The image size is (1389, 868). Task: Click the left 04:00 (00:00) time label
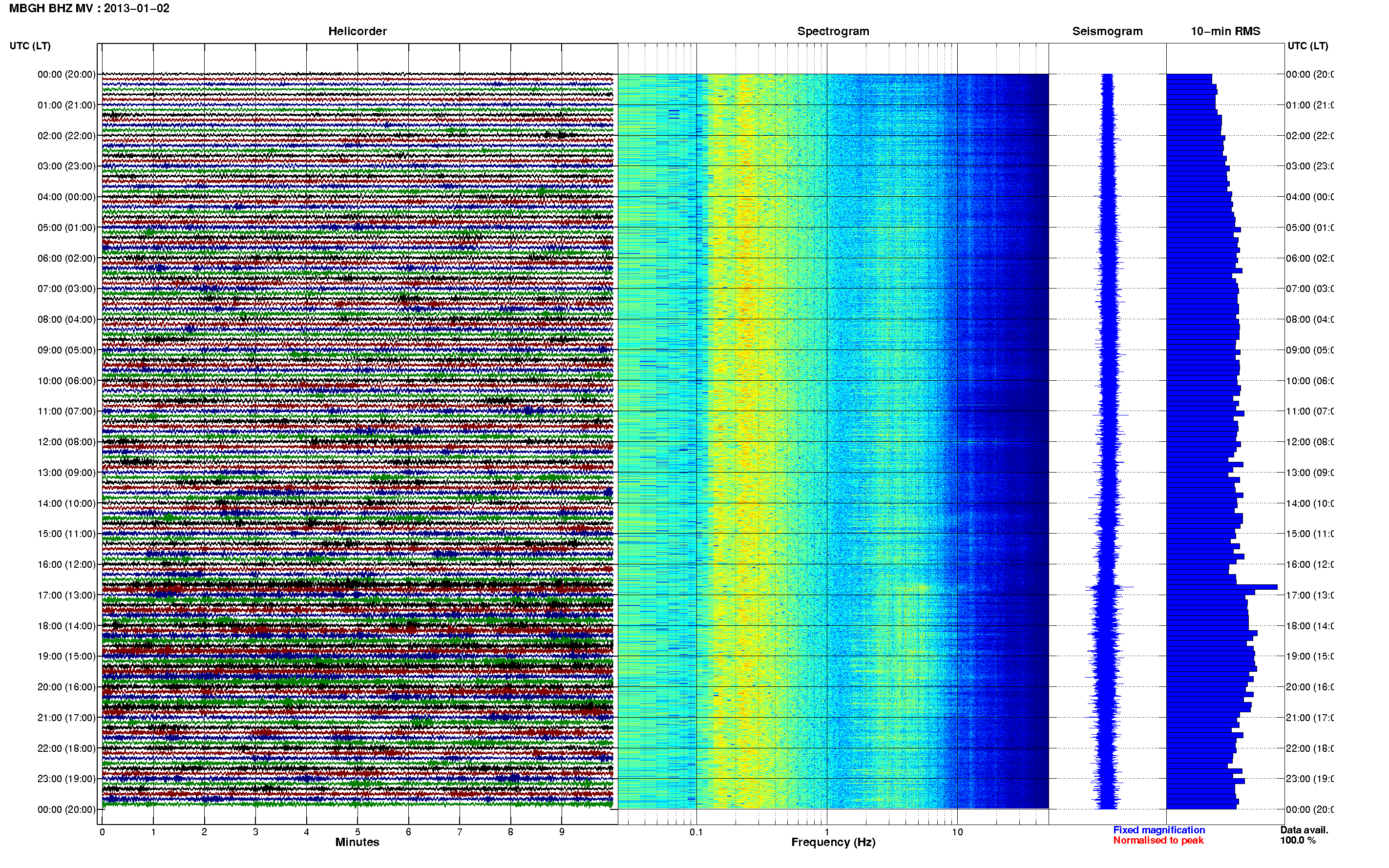tap(66, 197)
